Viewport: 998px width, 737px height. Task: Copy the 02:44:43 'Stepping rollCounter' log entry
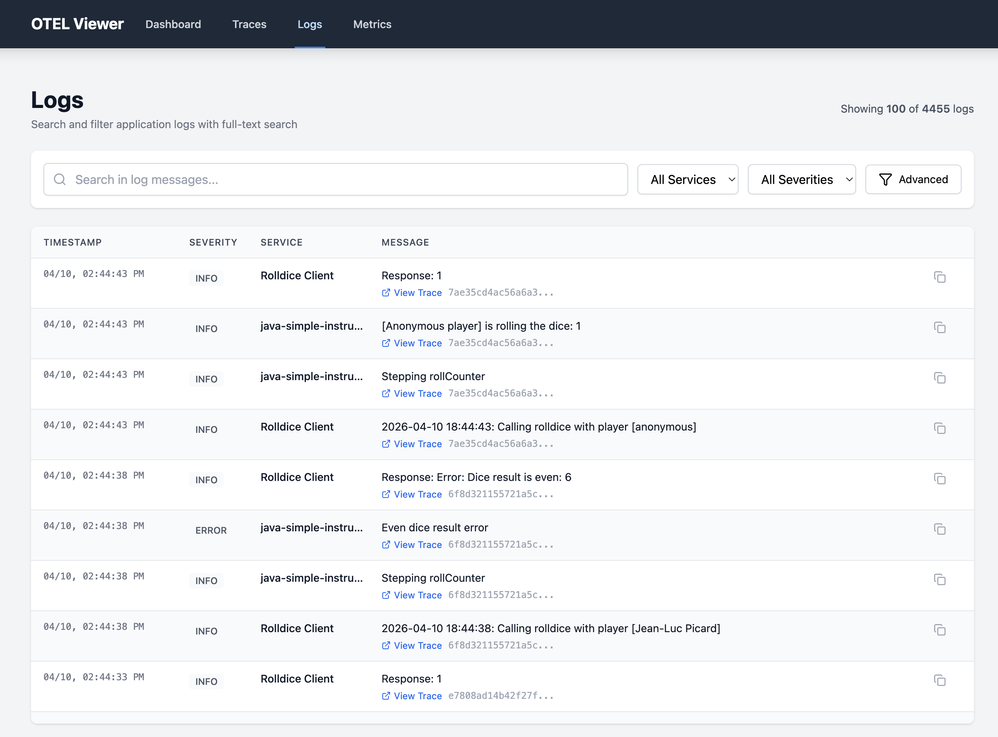(939, 378)
